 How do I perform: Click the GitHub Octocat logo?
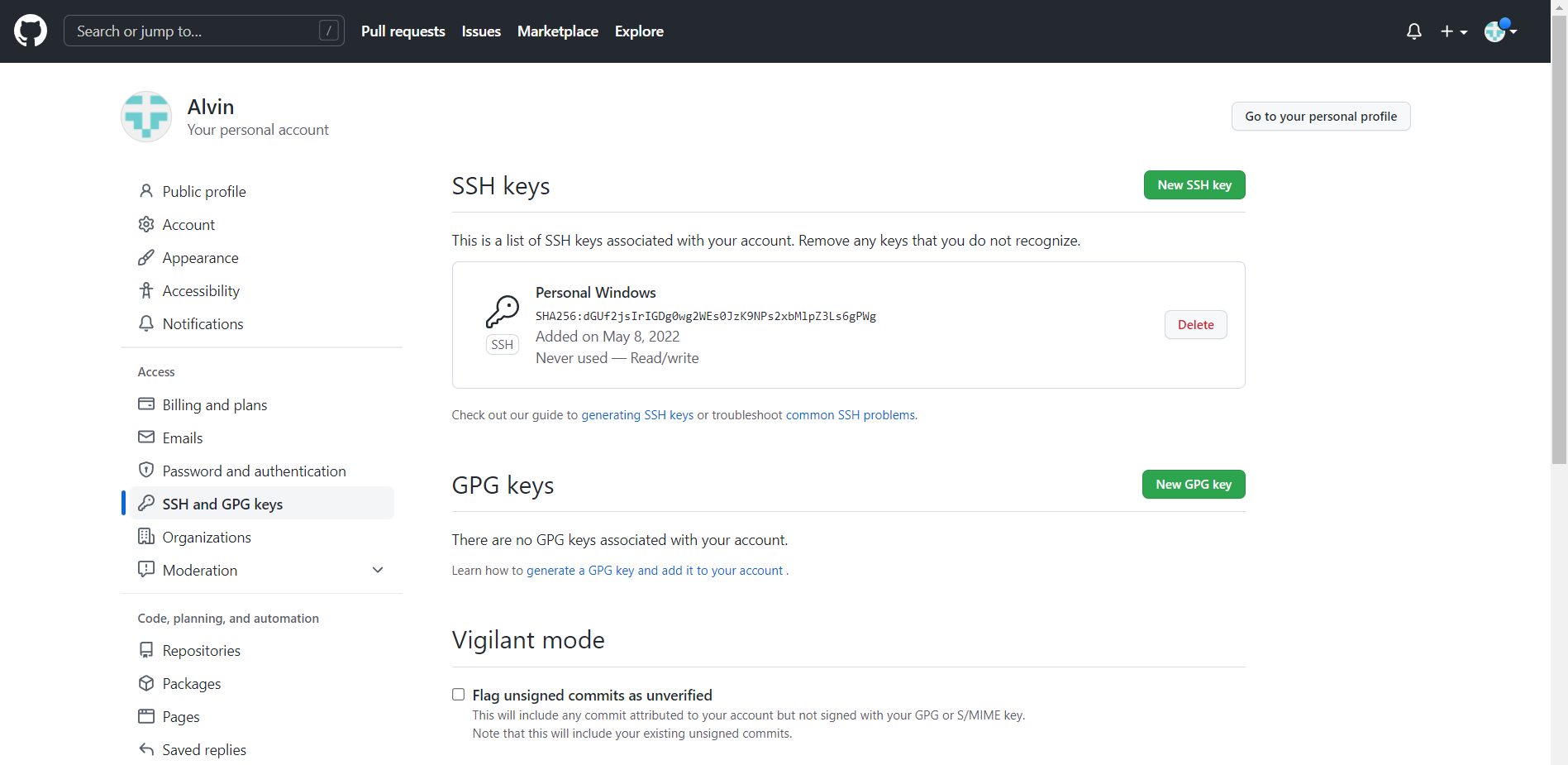pos(31,31)
